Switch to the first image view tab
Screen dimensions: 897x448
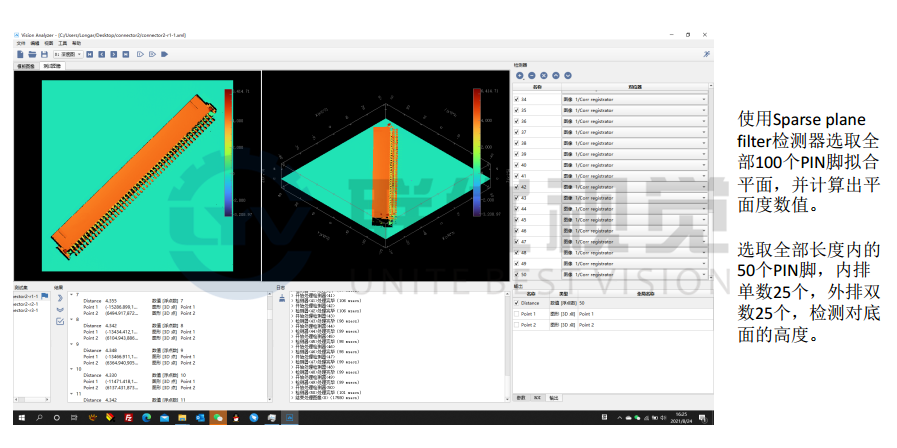pos(25,66)
